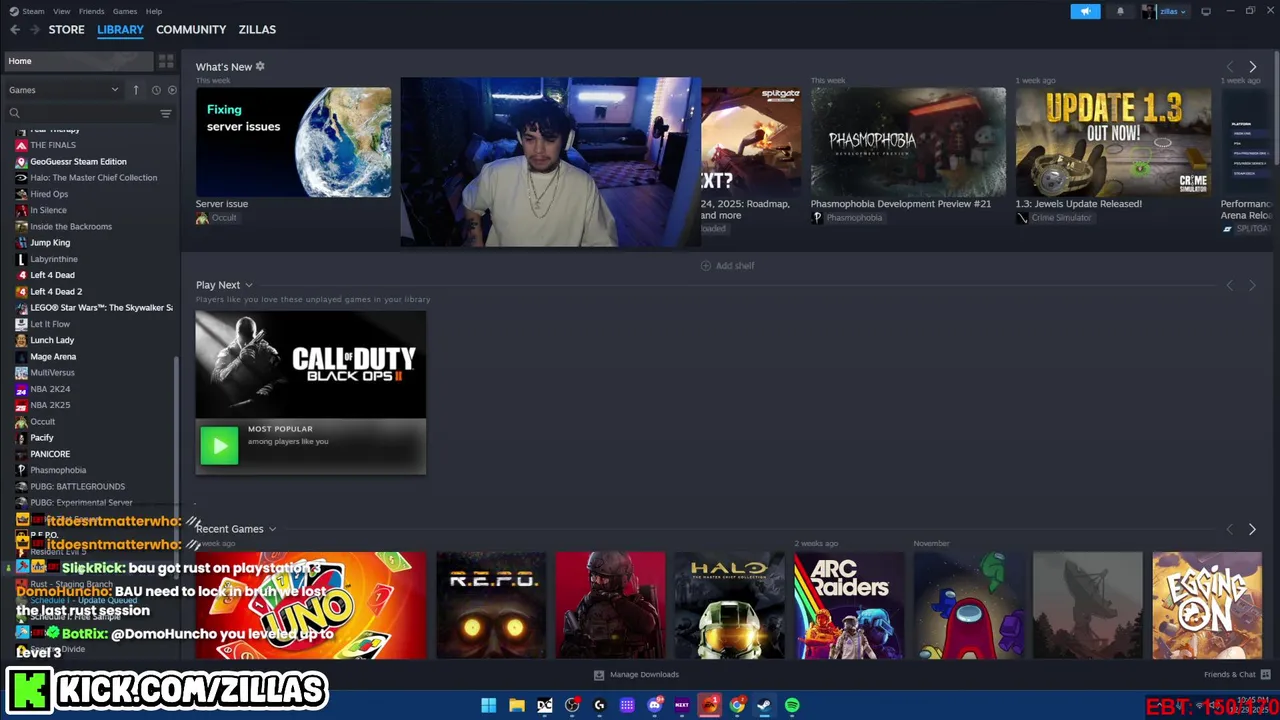Viewport: 1280px width, 720px height.
Task: Open Windows Start button
Action: coord(488,705)
